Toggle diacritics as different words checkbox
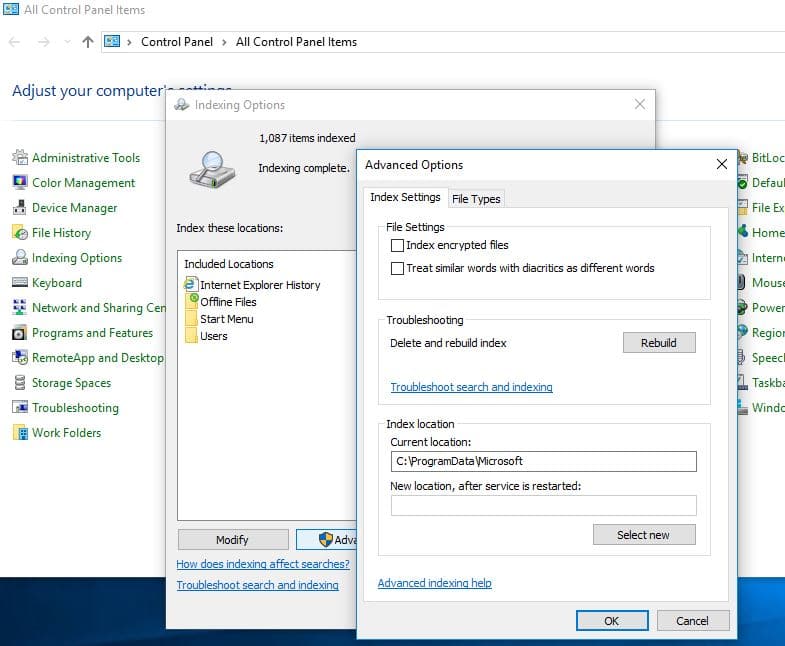Screen dimensions: 785x646 [x=398, y=268]
